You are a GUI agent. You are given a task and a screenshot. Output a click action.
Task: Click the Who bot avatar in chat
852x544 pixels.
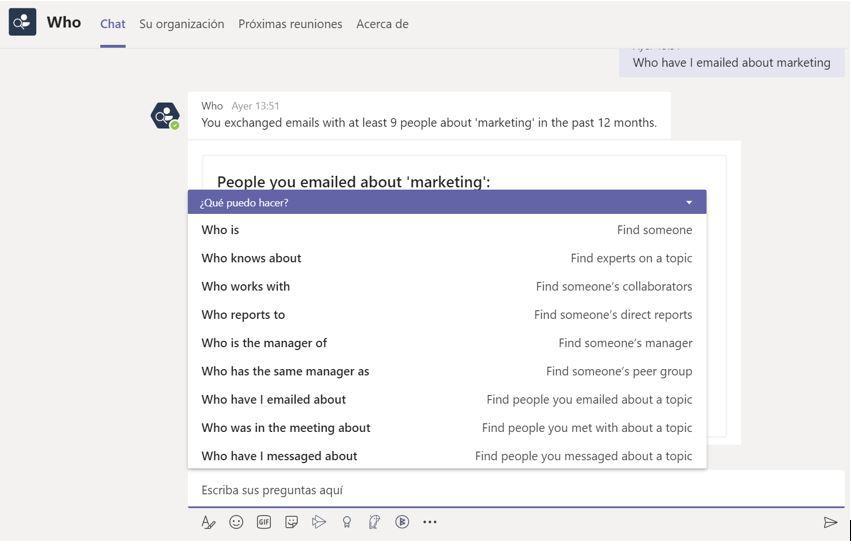[165, 116]
